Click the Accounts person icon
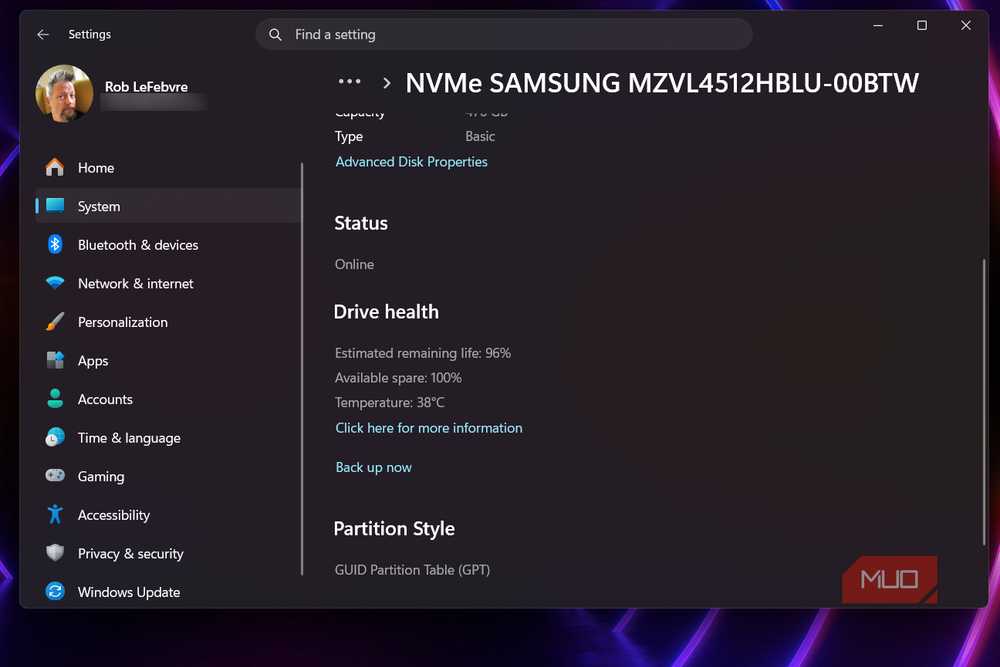 coord(55,399)
